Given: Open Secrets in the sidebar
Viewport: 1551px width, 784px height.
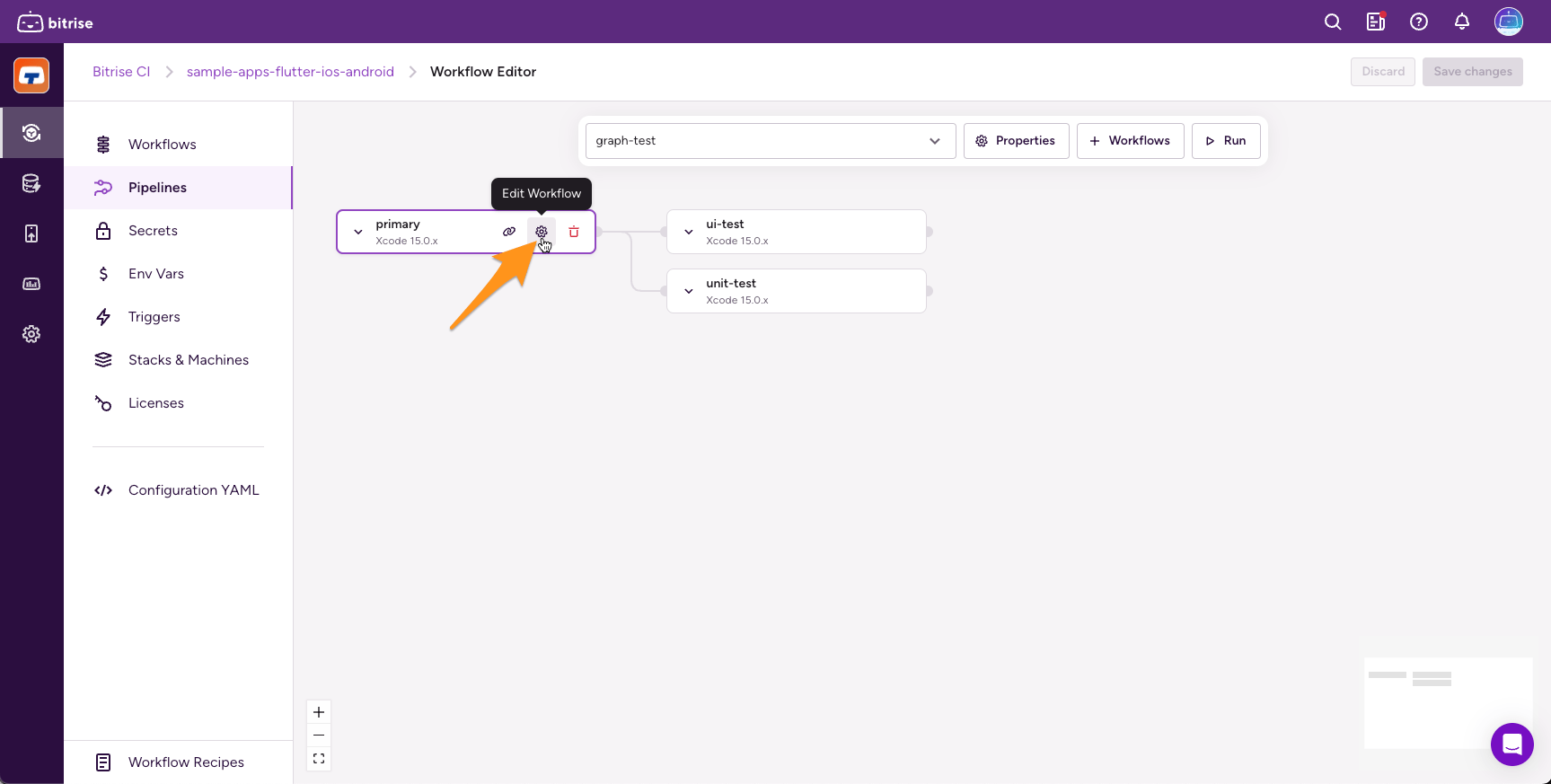Looking at the screenshot, I should (153, 231).
